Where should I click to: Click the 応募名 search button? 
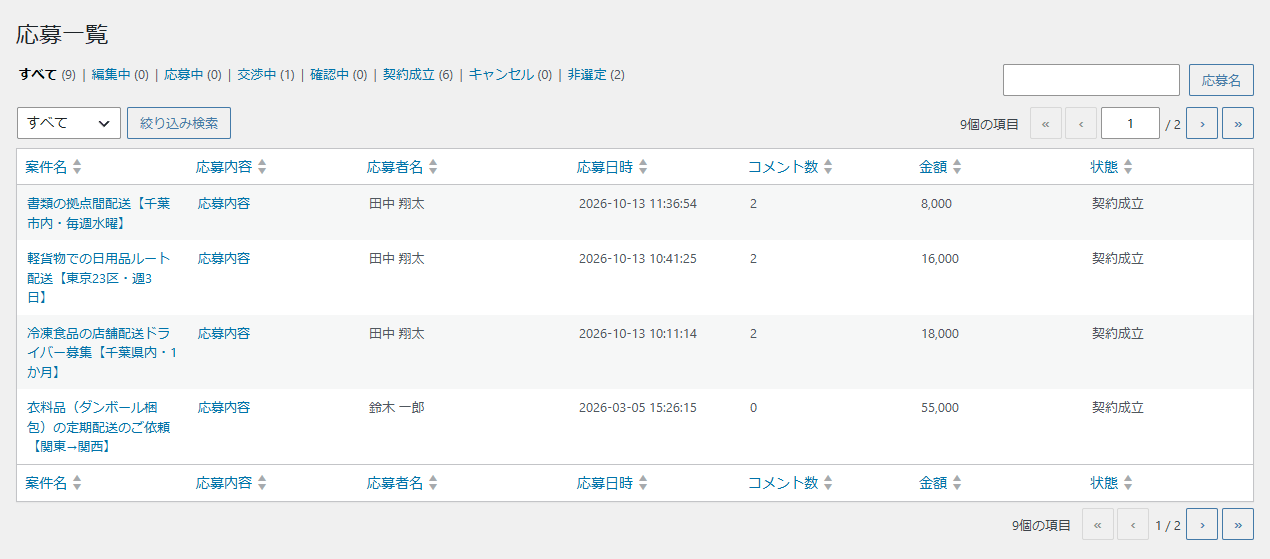[1221, 80]
